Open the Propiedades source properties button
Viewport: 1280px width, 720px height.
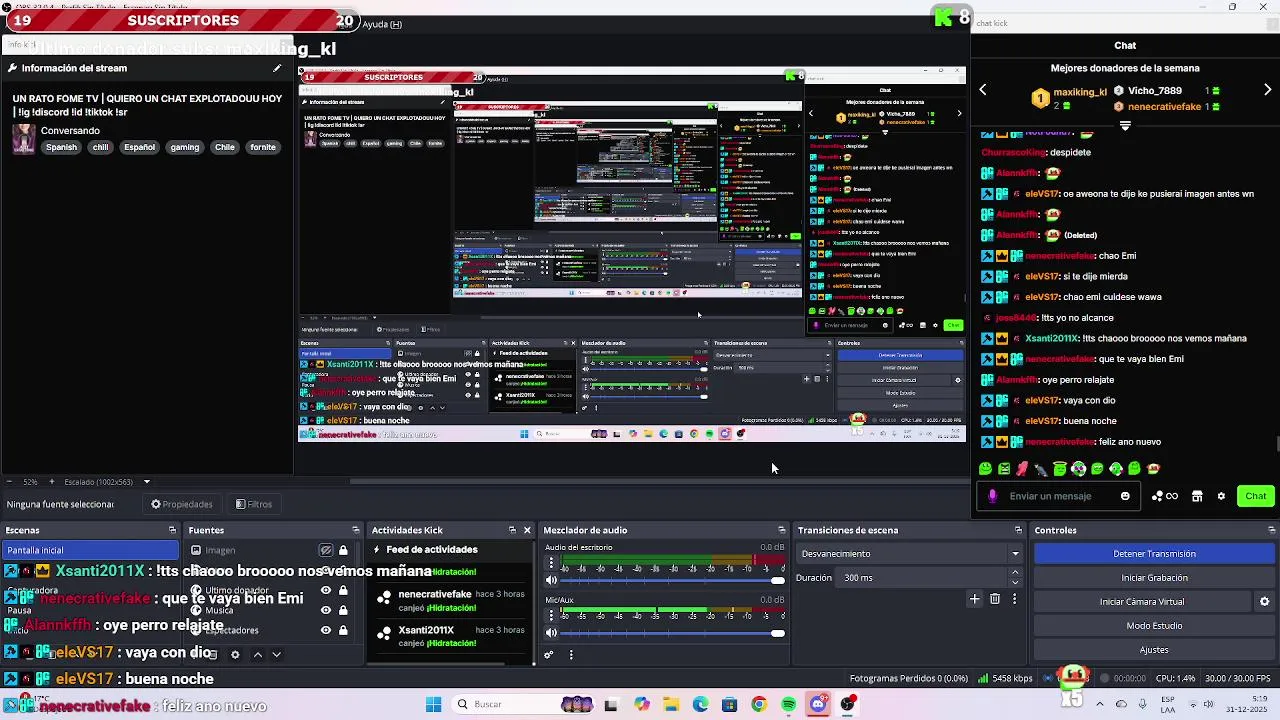pos(182,504)
